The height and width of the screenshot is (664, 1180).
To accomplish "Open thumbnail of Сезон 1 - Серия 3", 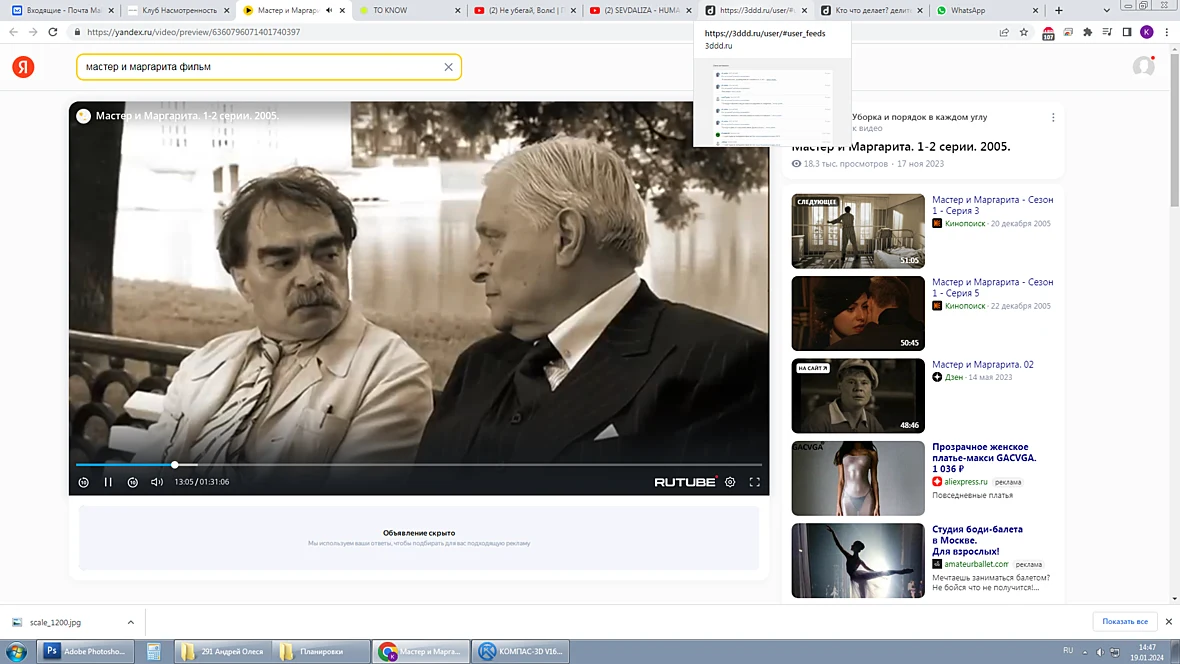I will click(858, 231).
